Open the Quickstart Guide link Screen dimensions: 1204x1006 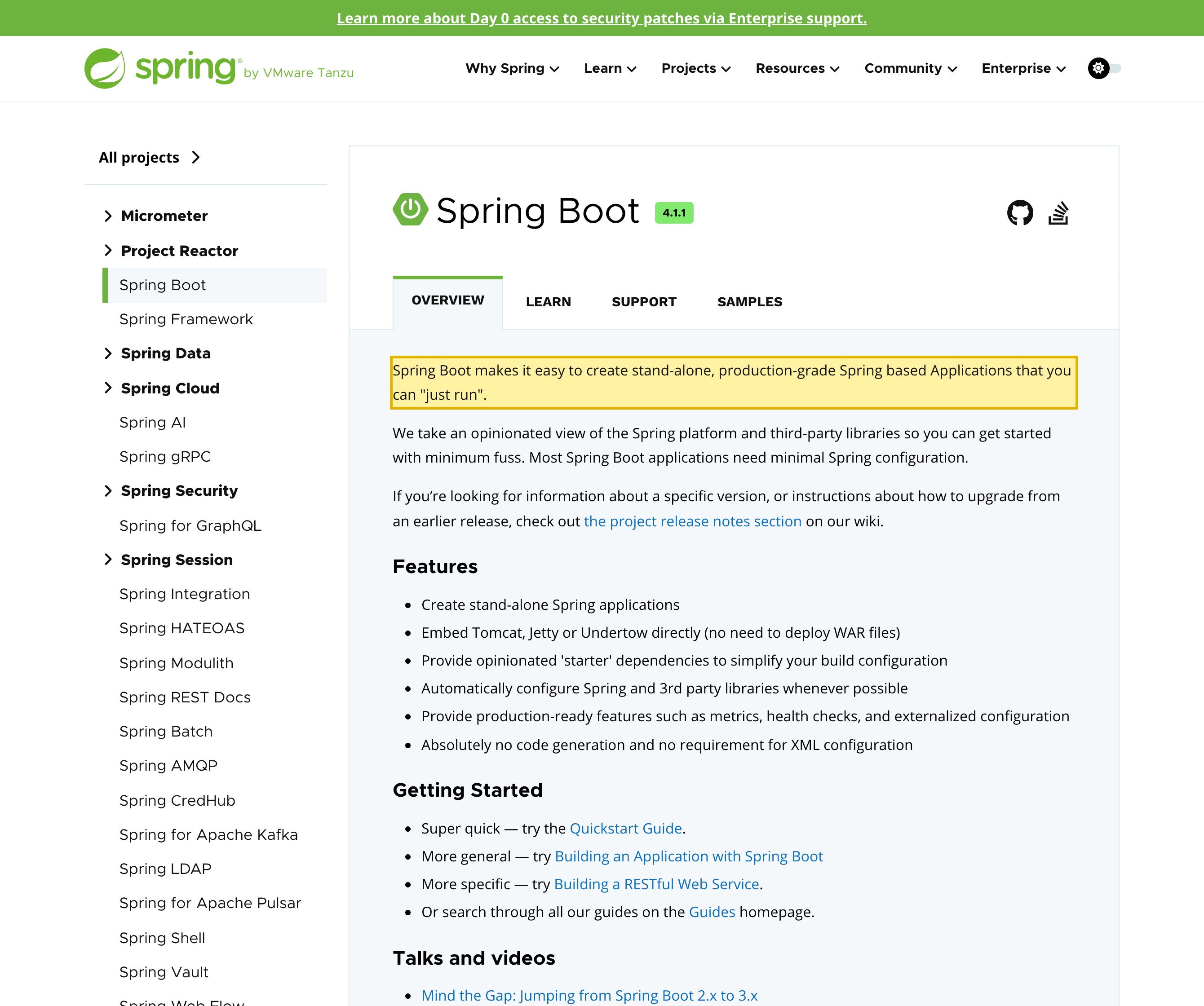[x=625, y=828]
